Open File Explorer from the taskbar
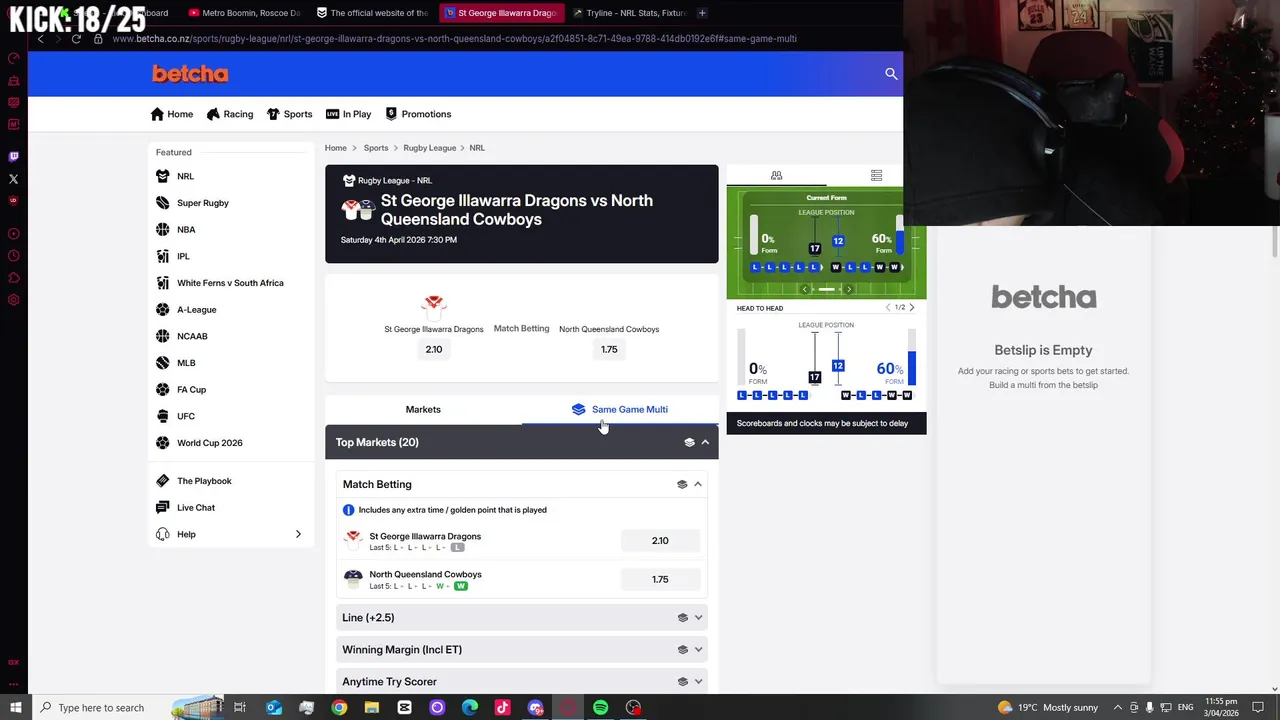 (372, 708)
